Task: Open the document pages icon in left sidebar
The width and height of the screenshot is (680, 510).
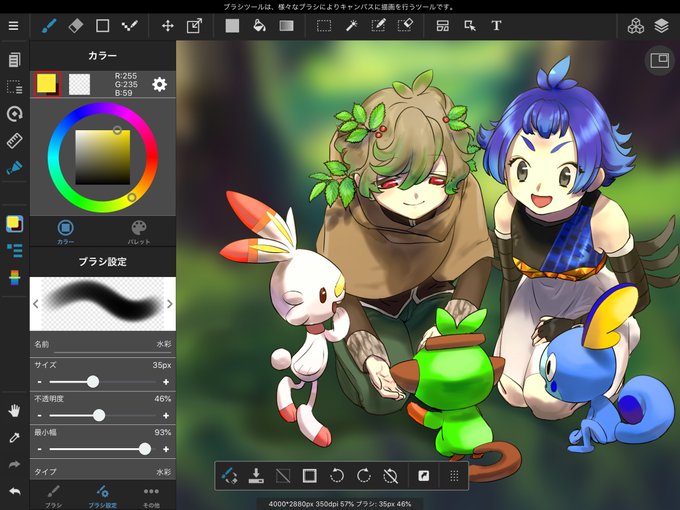Action: (14, 59)
